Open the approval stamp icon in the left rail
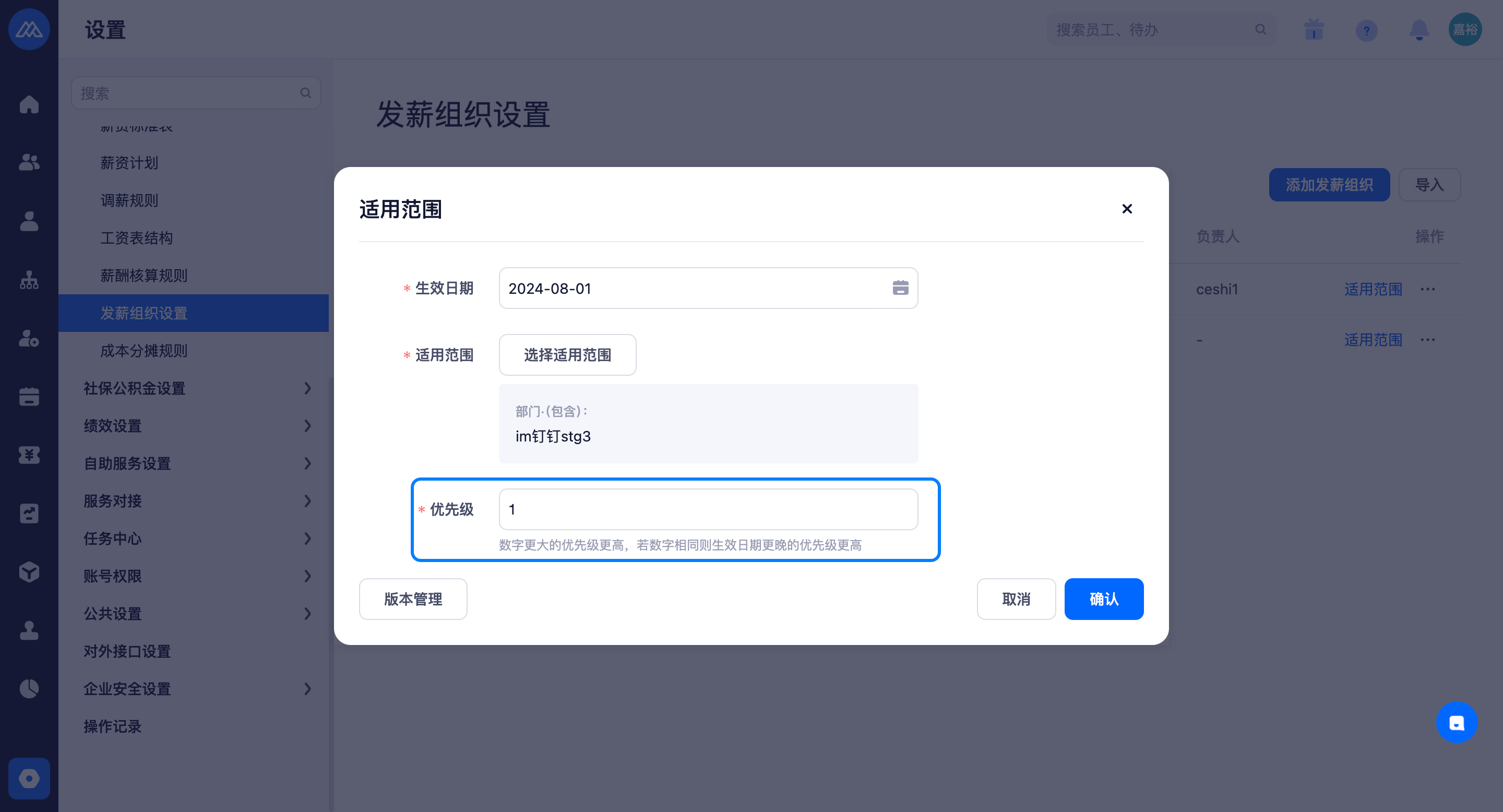The image size is (1503, 812). click(x=29, y=630)
